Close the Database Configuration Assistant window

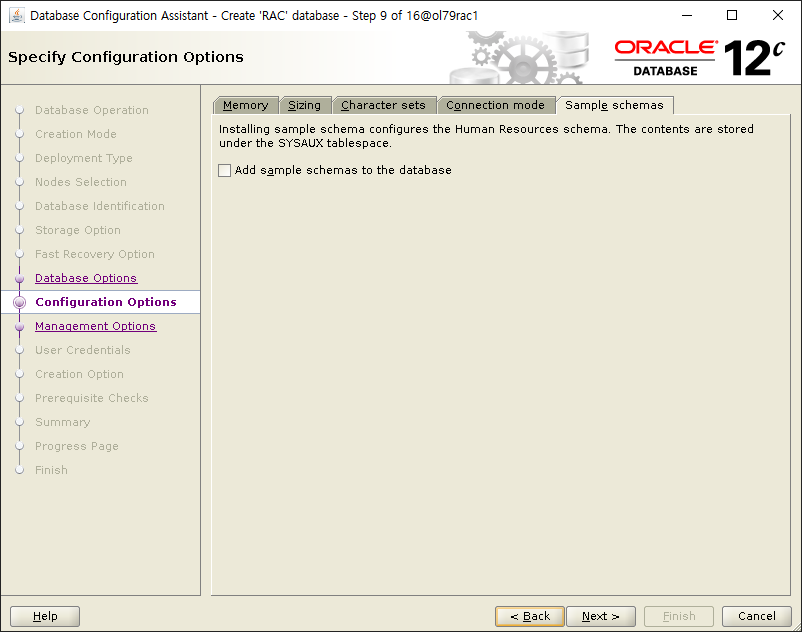(x=777, y=15)
